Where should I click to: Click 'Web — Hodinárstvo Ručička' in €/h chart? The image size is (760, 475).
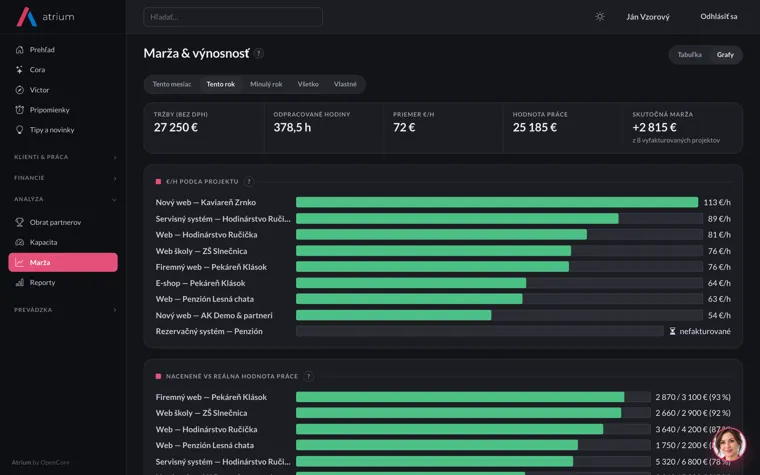[x=206, y=235]
